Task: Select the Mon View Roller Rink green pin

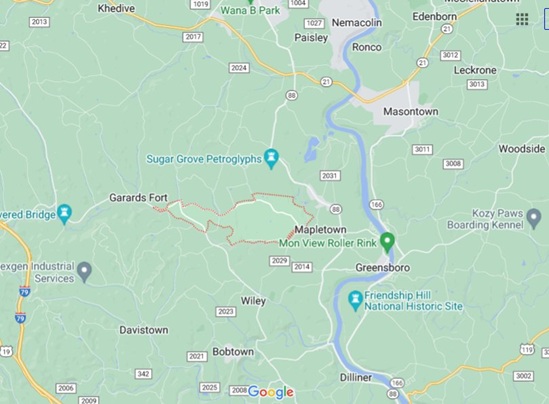Action: click(x=387, y=242)
